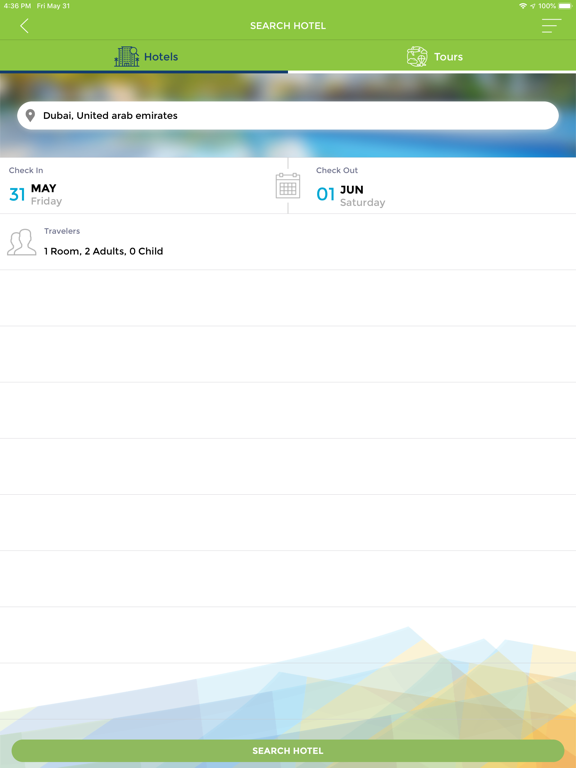
Task: Open the calendar icon between dates
Action: [x=288, y=186]
